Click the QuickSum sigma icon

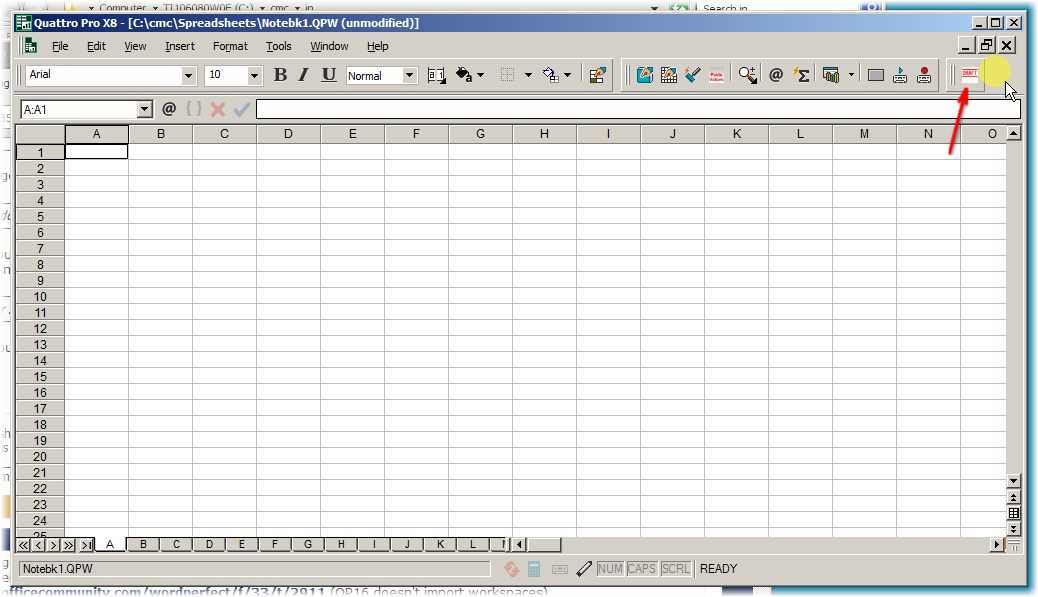click(801, 75)
